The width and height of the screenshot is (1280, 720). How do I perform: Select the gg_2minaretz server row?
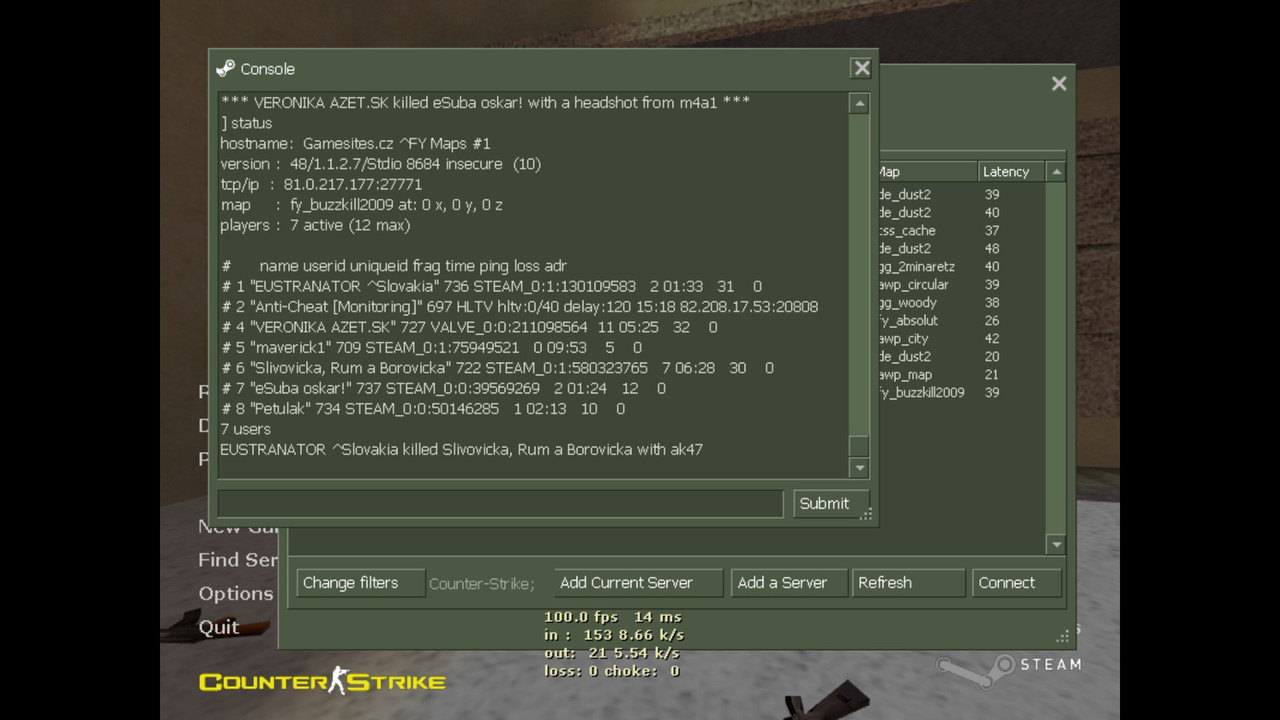coord(960,267)
